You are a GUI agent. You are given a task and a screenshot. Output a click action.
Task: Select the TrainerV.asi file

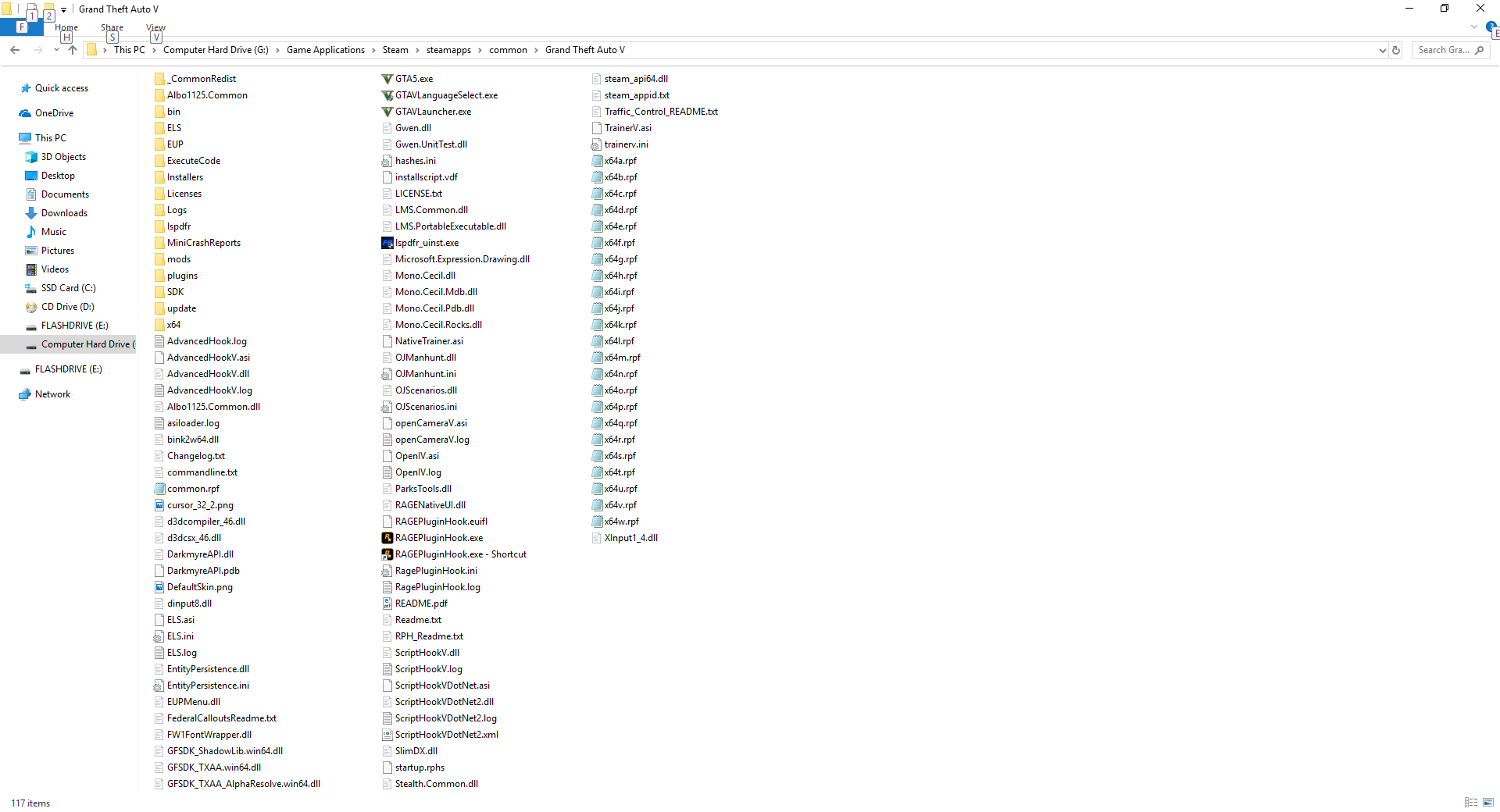(x=622, y=128)
